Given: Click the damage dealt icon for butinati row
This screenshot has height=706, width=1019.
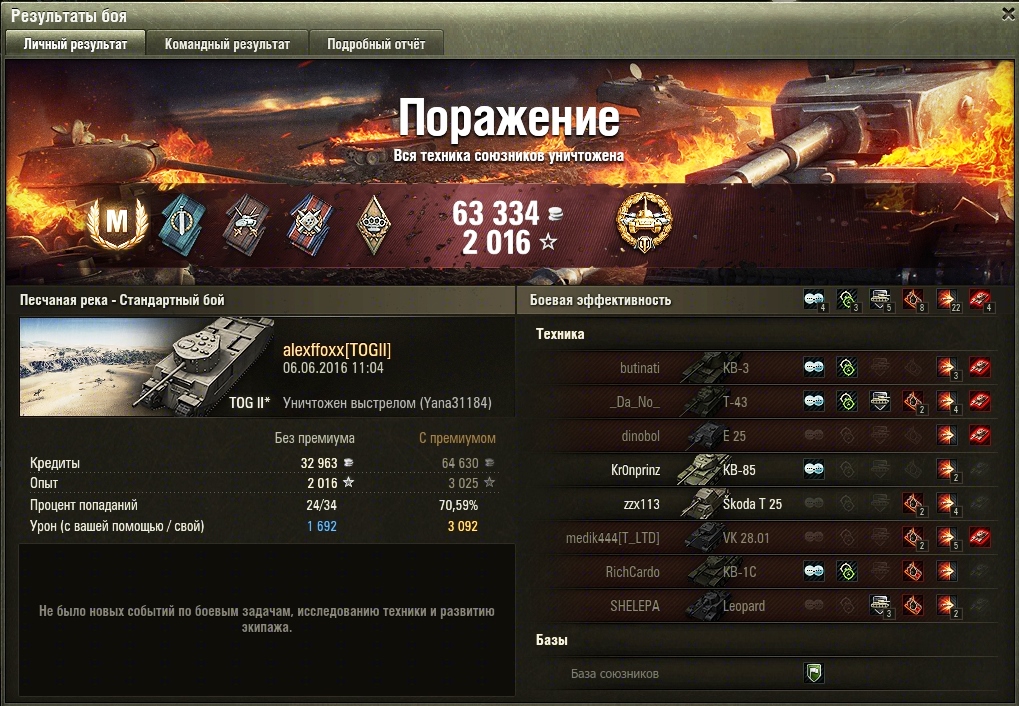Looking at the screenshot, I should pos(946,367).
